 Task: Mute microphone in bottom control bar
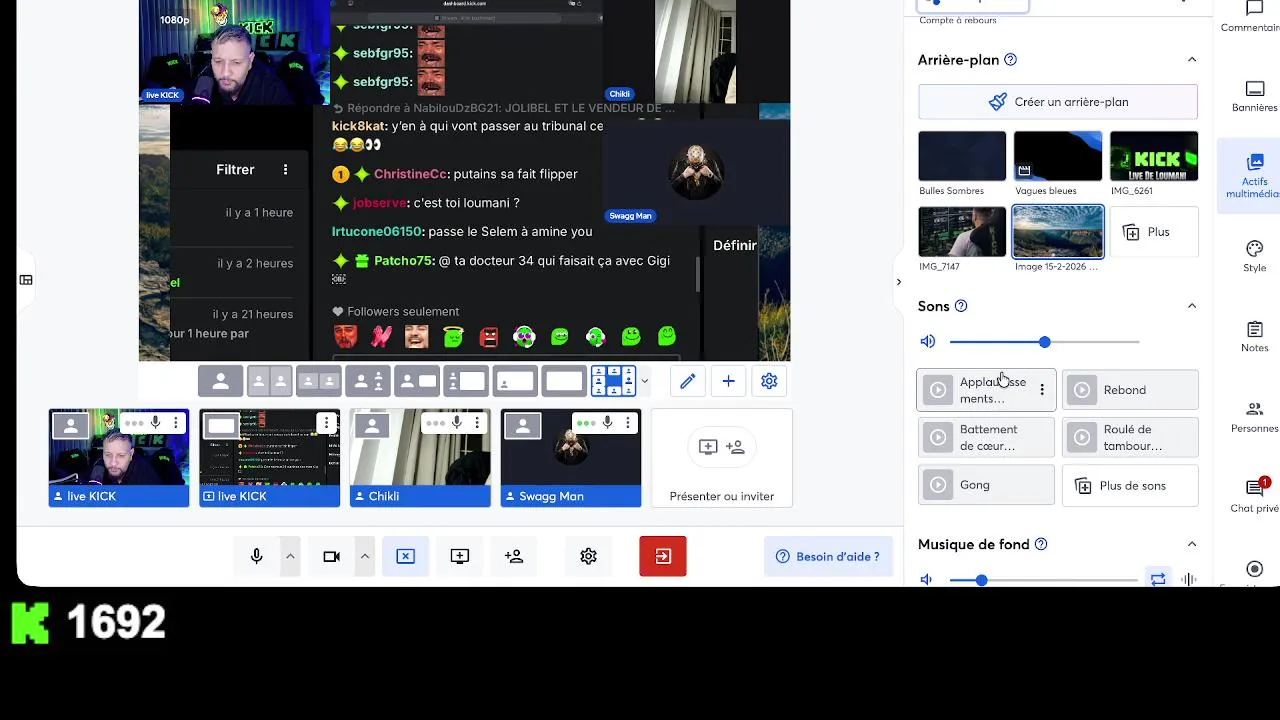coord(257,556)
